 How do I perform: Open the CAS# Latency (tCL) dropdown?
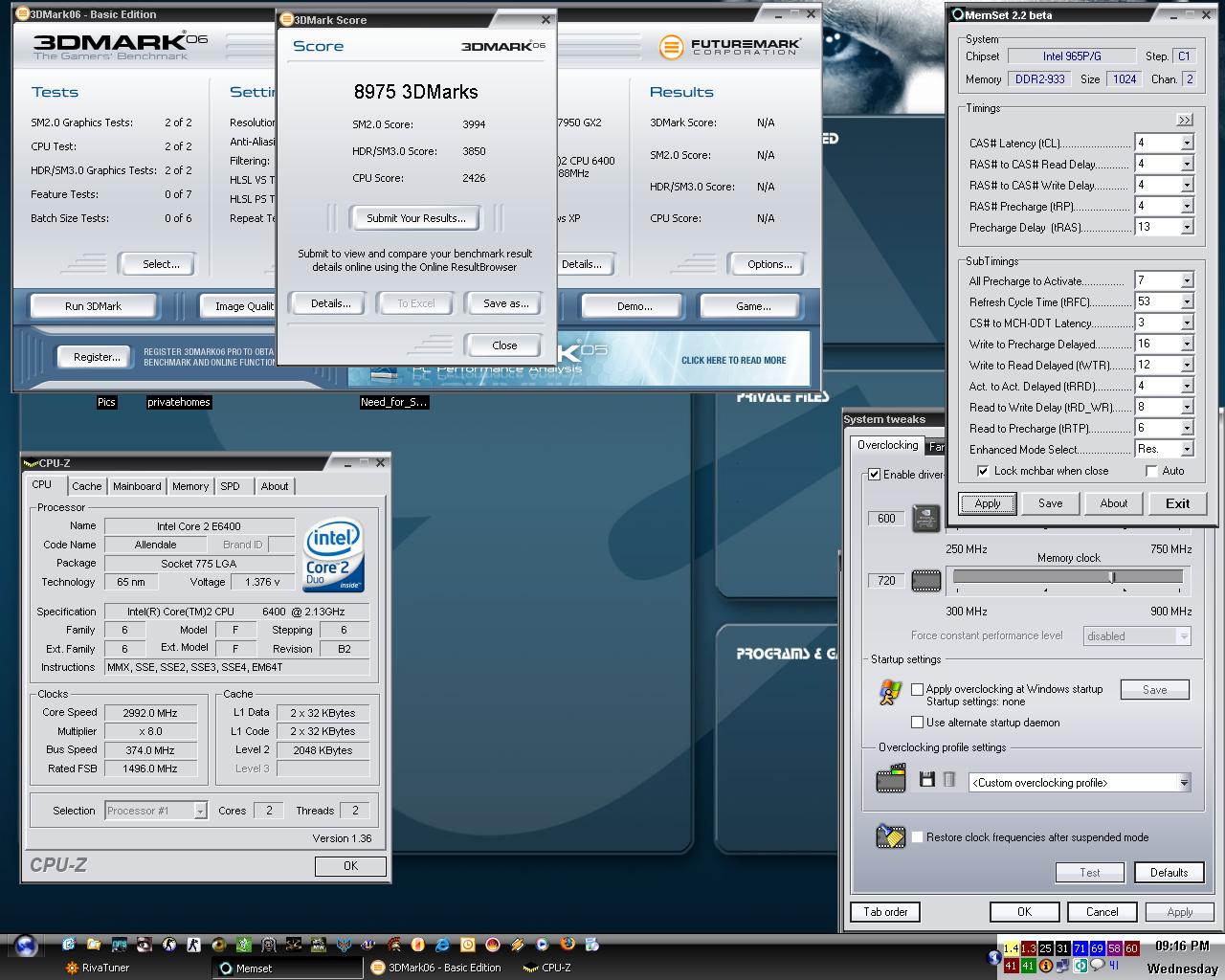[x=1187, y=144]
